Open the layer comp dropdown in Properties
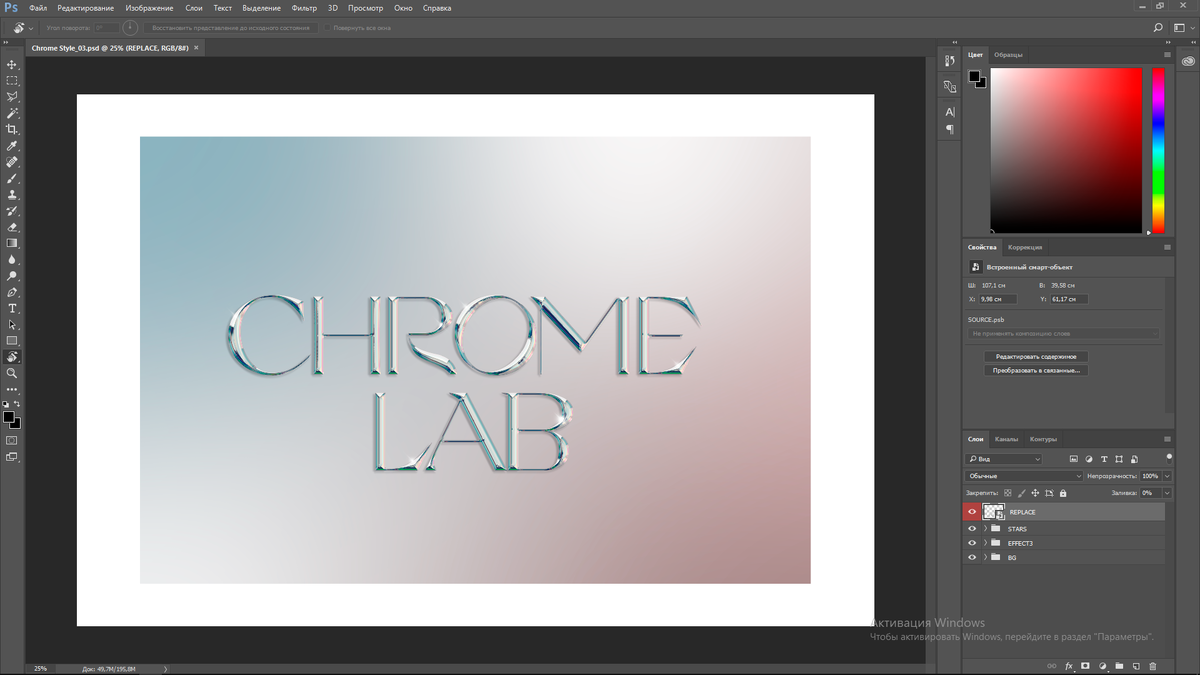 coord(1064,333)
